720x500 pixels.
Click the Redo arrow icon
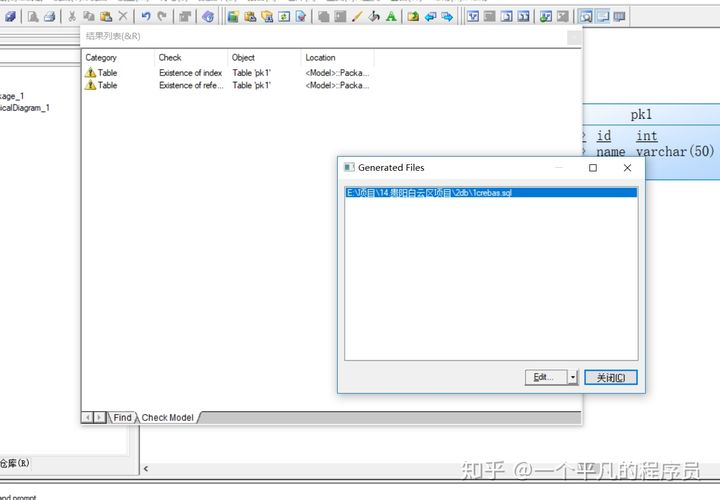[x=162, y=17]
